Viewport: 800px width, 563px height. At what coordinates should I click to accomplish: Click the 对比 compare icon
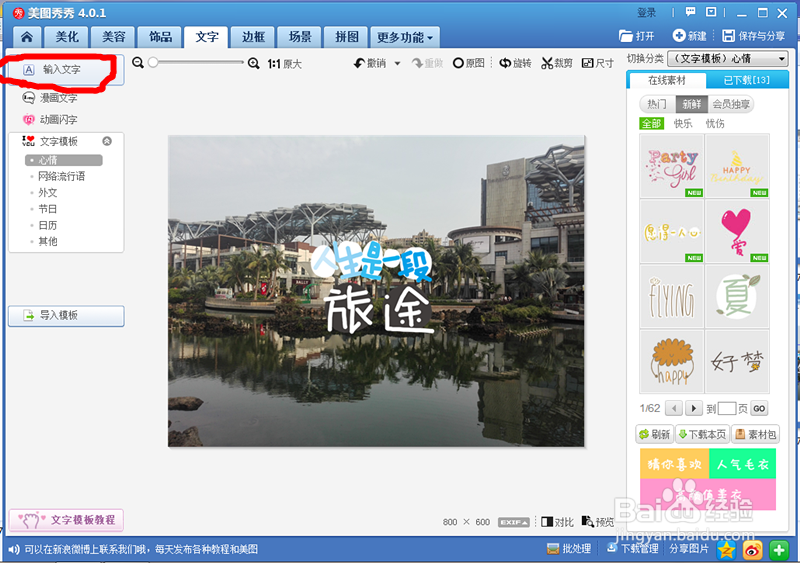click(546, 522)
